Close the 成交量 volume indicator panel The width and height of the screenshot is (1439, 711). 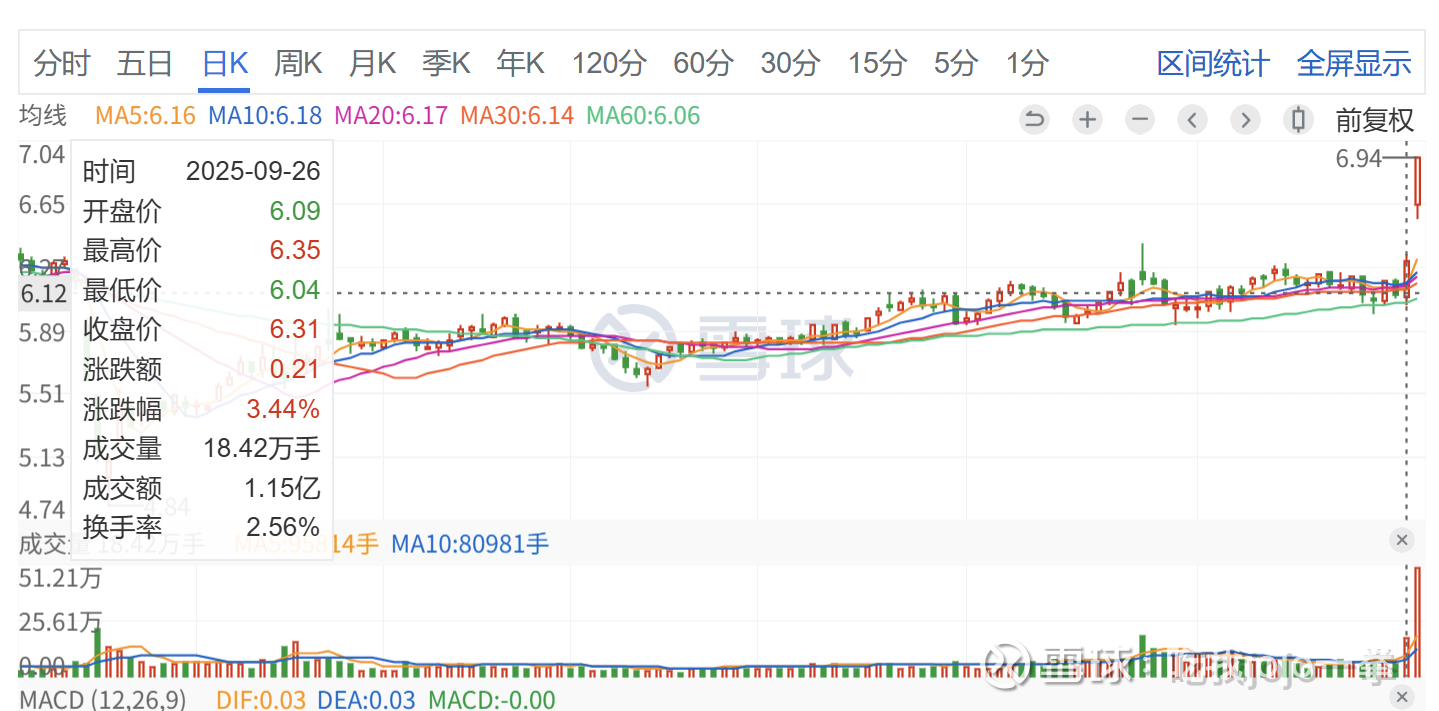coord(1402,541)
